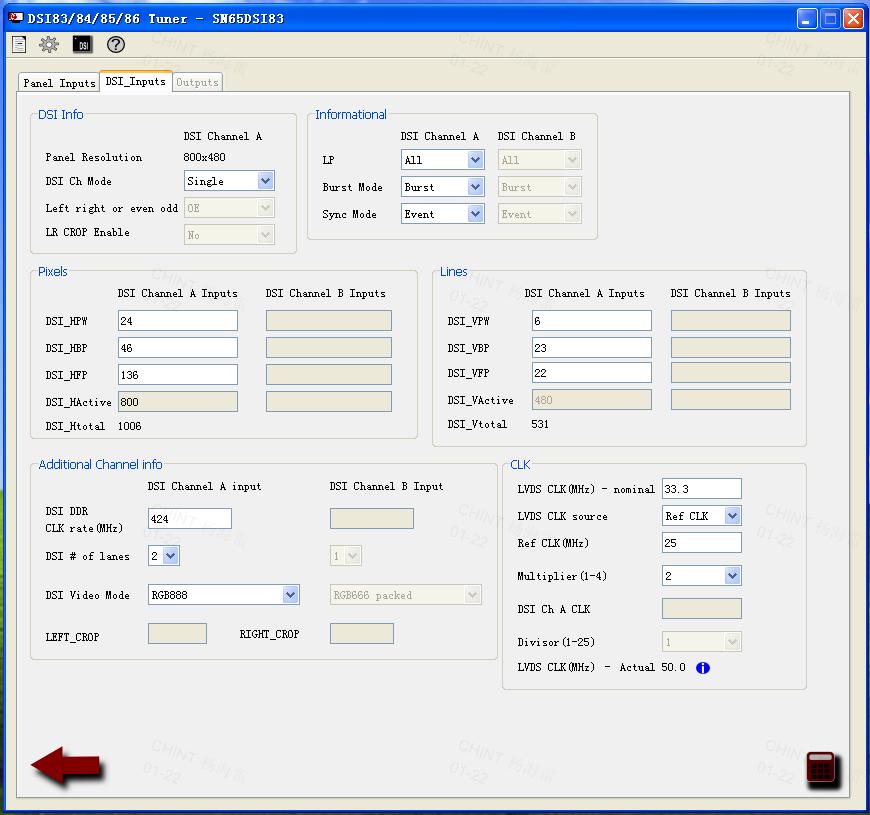This screenshot has width=870, height=815.
Task: Click the DSI_VPW Channel B input field
Action: tap(731, 321)
